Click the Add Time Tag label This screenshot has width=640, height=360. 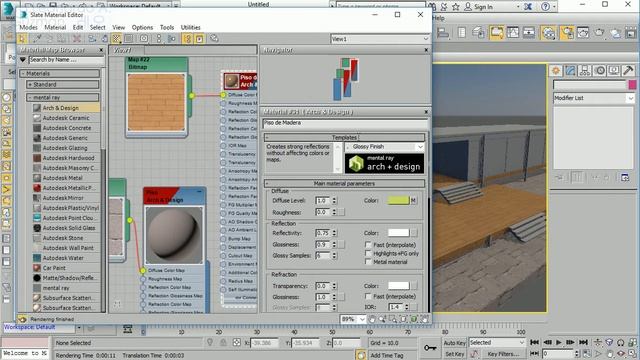click(x=387, y=356)
